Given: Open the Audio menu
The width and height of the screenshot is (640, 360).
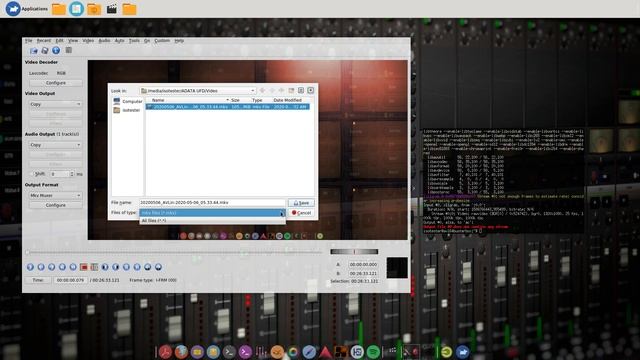Looking at the screenshot, I should click(104, 41).
